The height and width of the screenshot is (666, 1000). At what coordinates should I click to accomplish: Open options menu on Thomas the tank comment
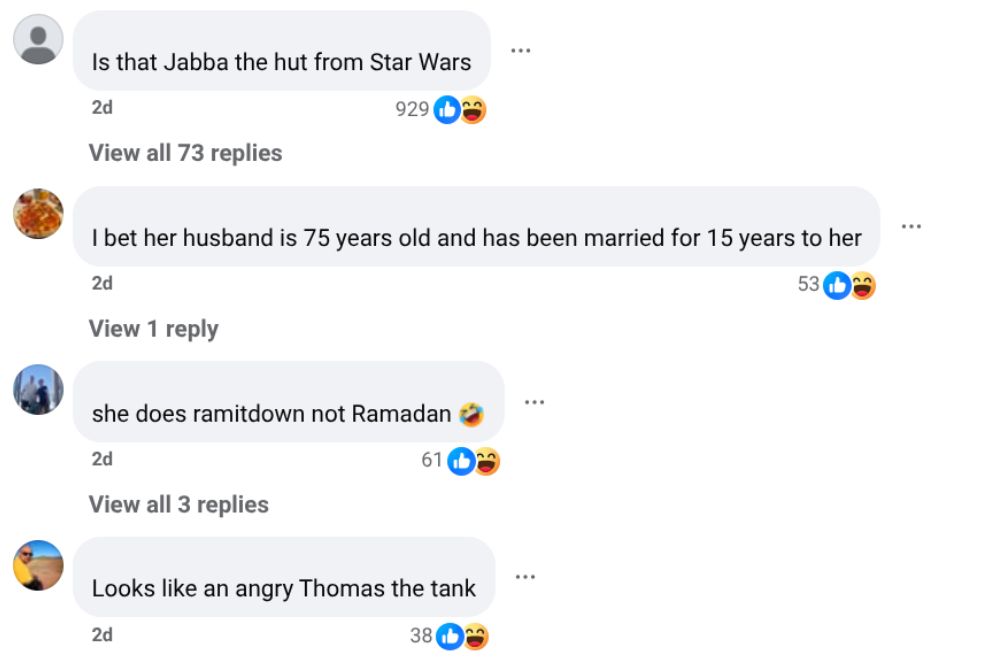(525, 577)
